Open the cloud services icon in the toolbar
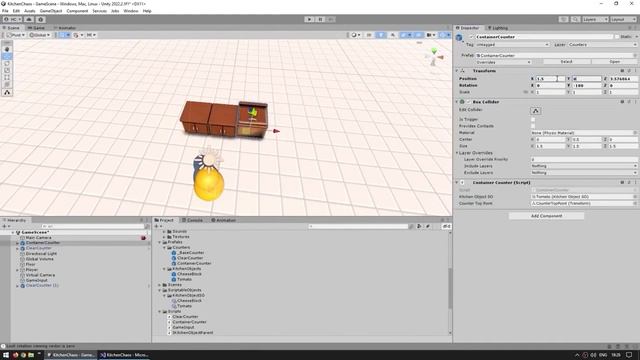 point(29,19)
